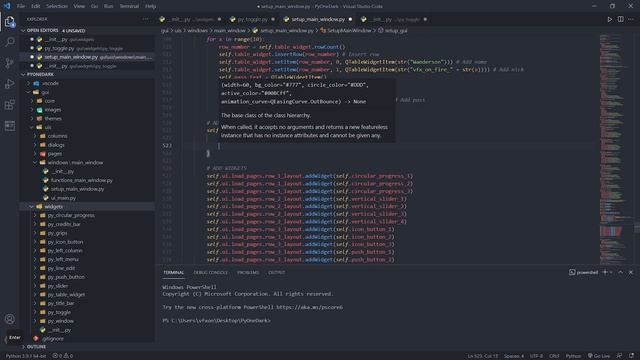640x360 pixels.
Task: Click line number 523 in the gutter
Action: pos(167,146)
